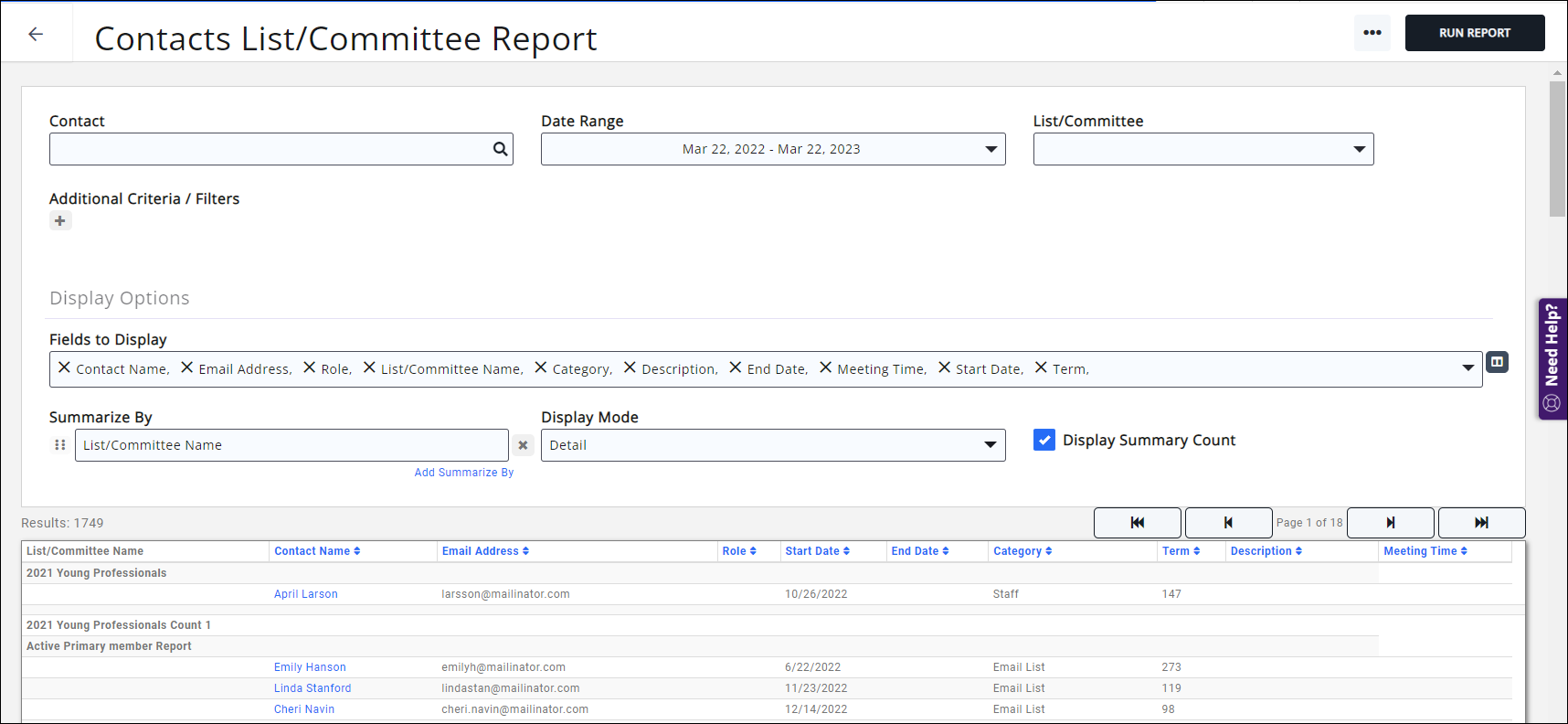Click the back arrow icon
The height and width of the screenshot is (724, 1568).
coord(36,34)
